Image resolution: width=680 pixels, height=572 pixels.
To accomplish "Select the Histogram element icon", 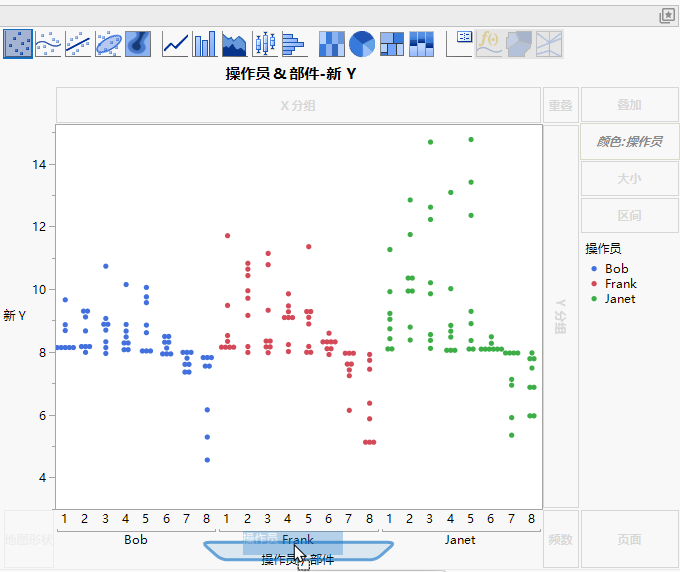I will pyautogui.click(x=295, y=44).
